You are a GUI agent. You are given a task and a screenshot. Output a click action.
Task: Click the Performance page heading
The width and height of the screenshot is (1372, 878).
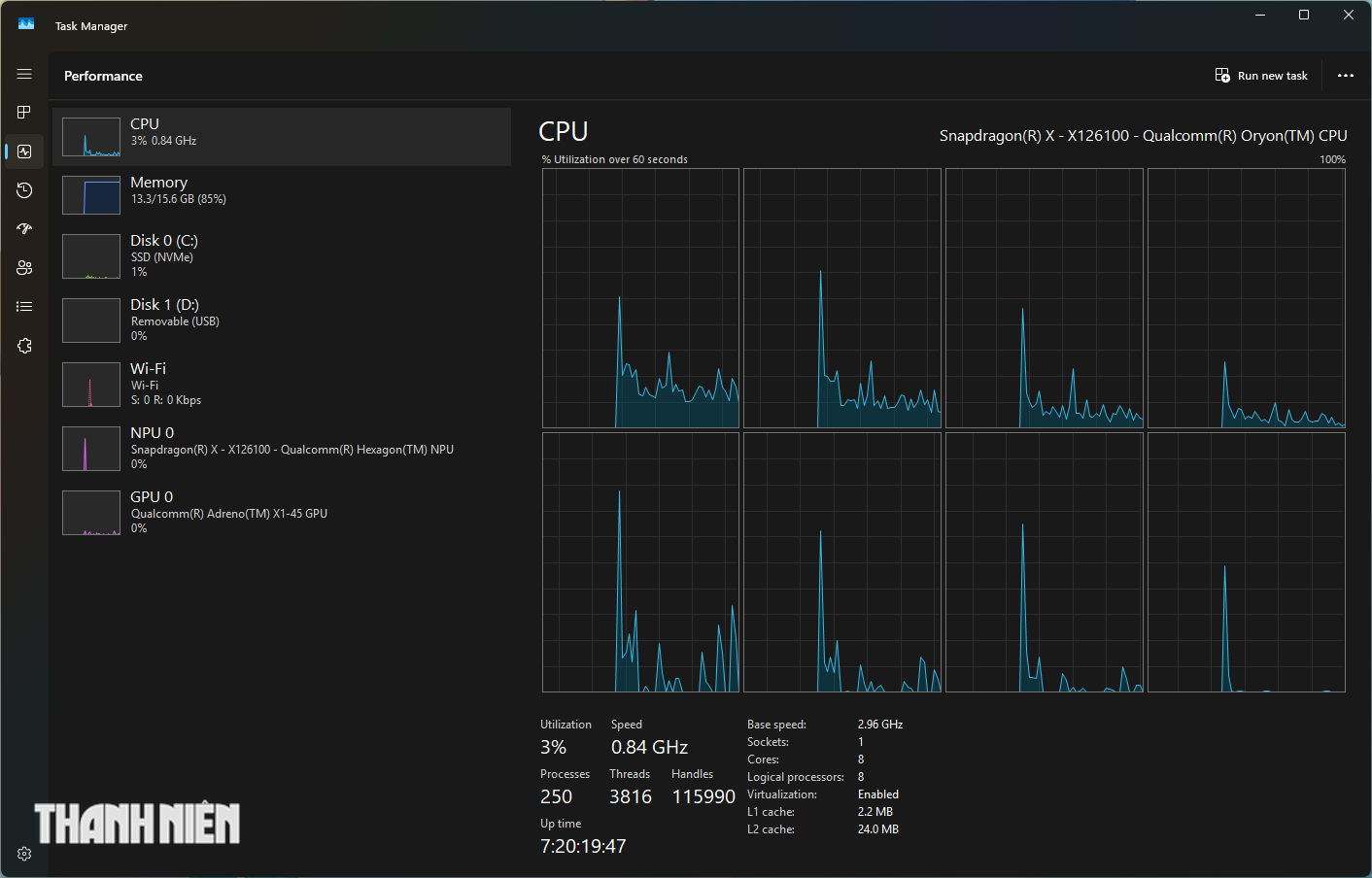pos(103,76)
